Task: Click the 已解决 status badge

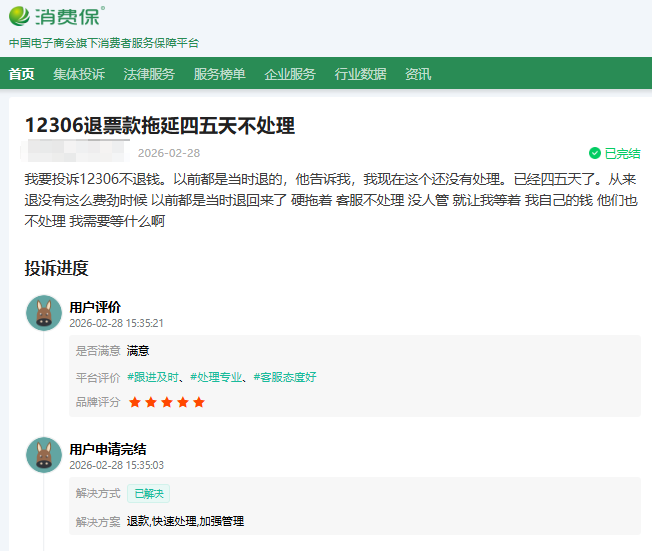Action: tap(148, 493)
